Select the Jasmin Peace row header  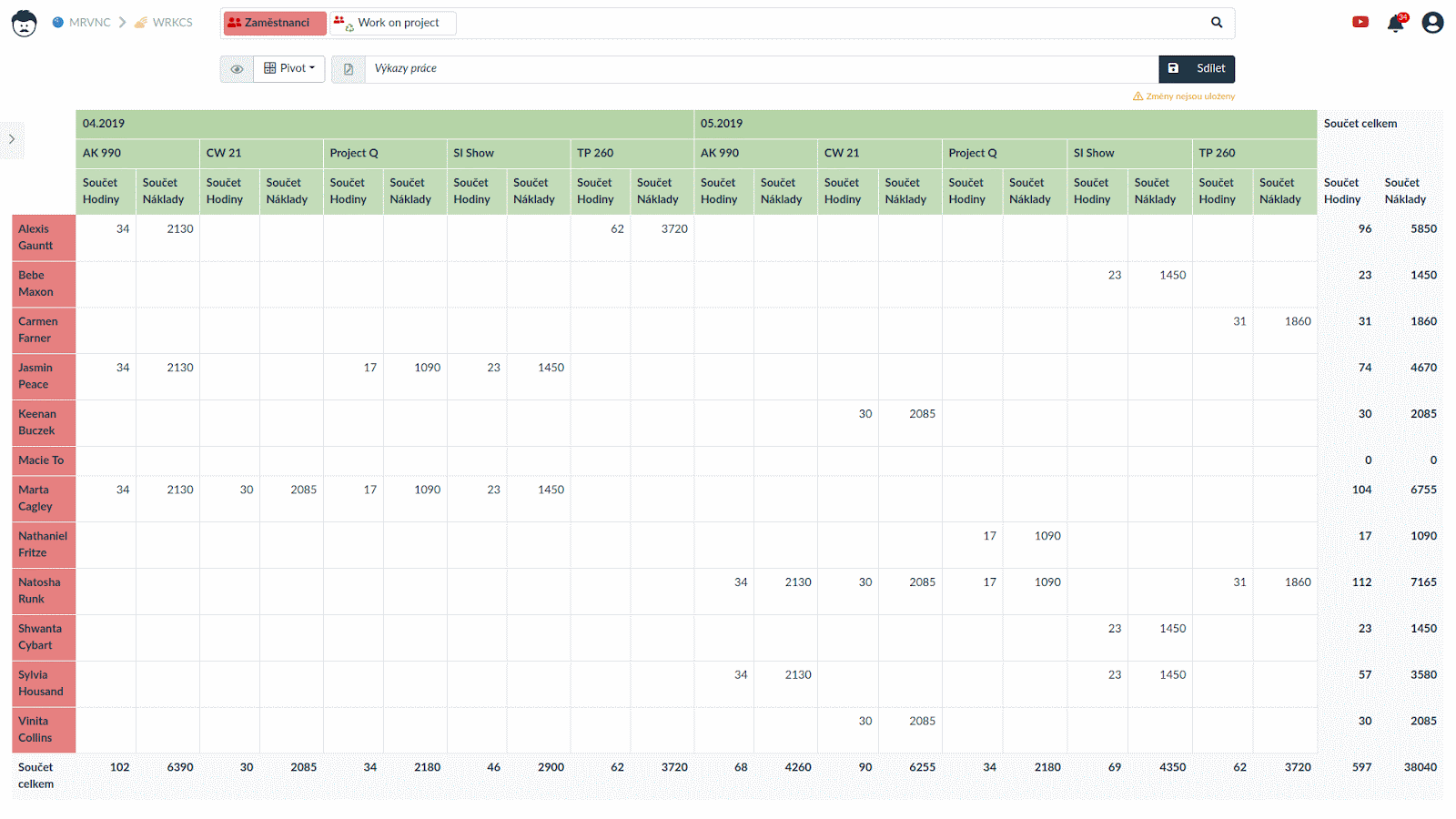pos(44,377)
